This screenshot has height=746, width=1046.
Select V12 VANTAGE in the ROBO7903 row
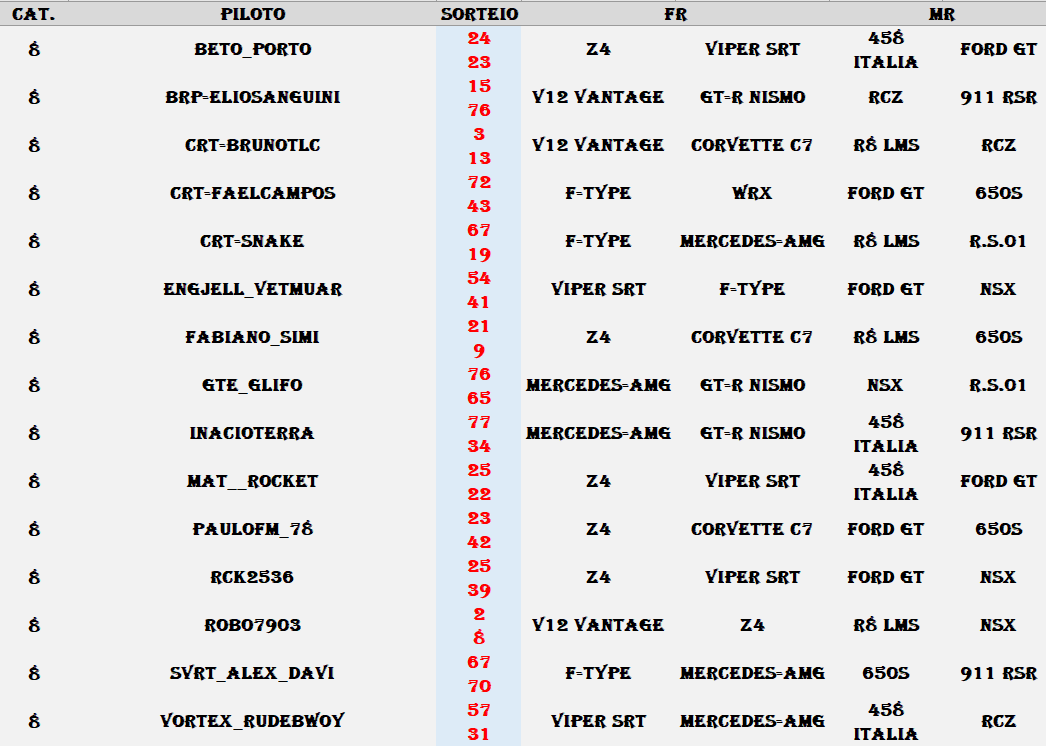click(598, 626)
